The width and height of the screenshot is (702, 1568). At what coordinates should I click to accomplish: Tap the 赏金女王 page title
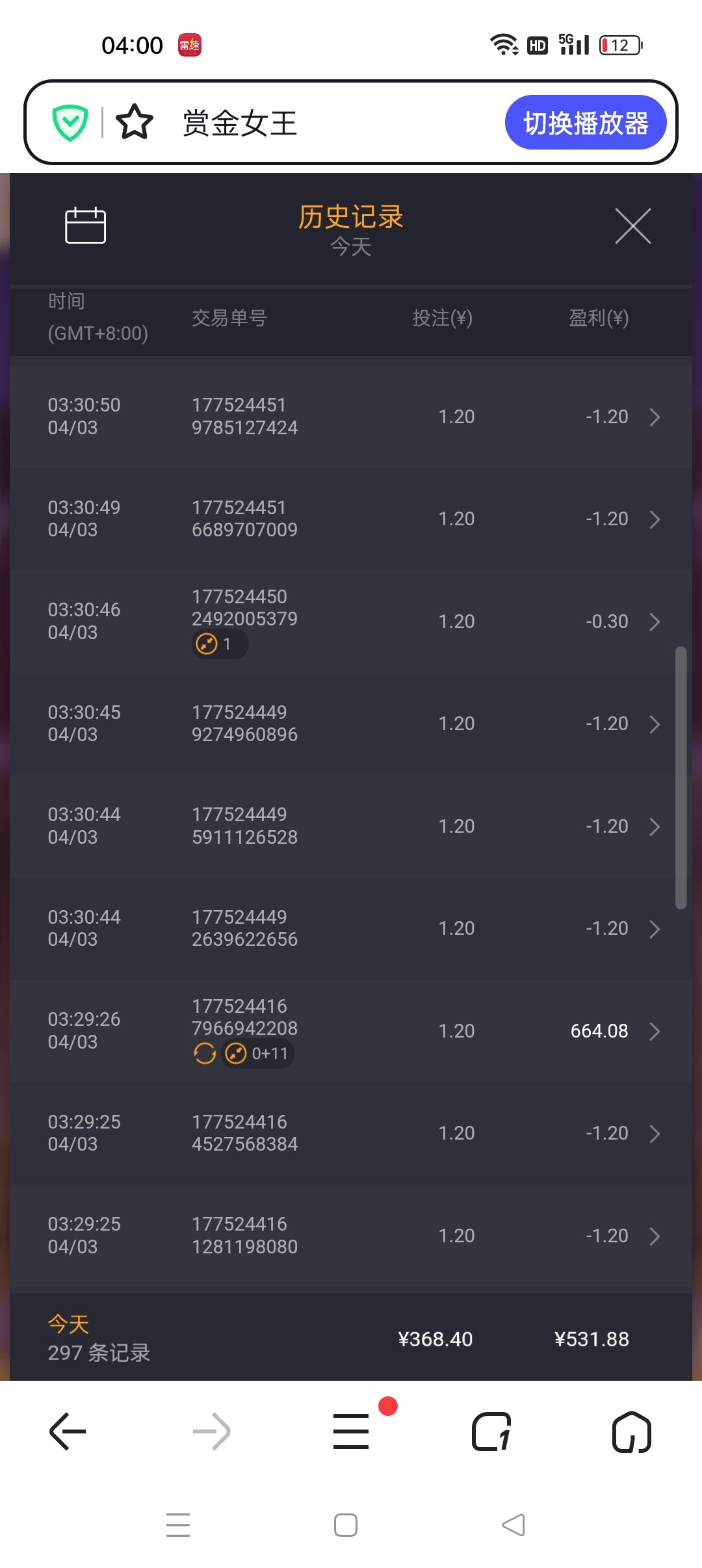tap(240, 123)
